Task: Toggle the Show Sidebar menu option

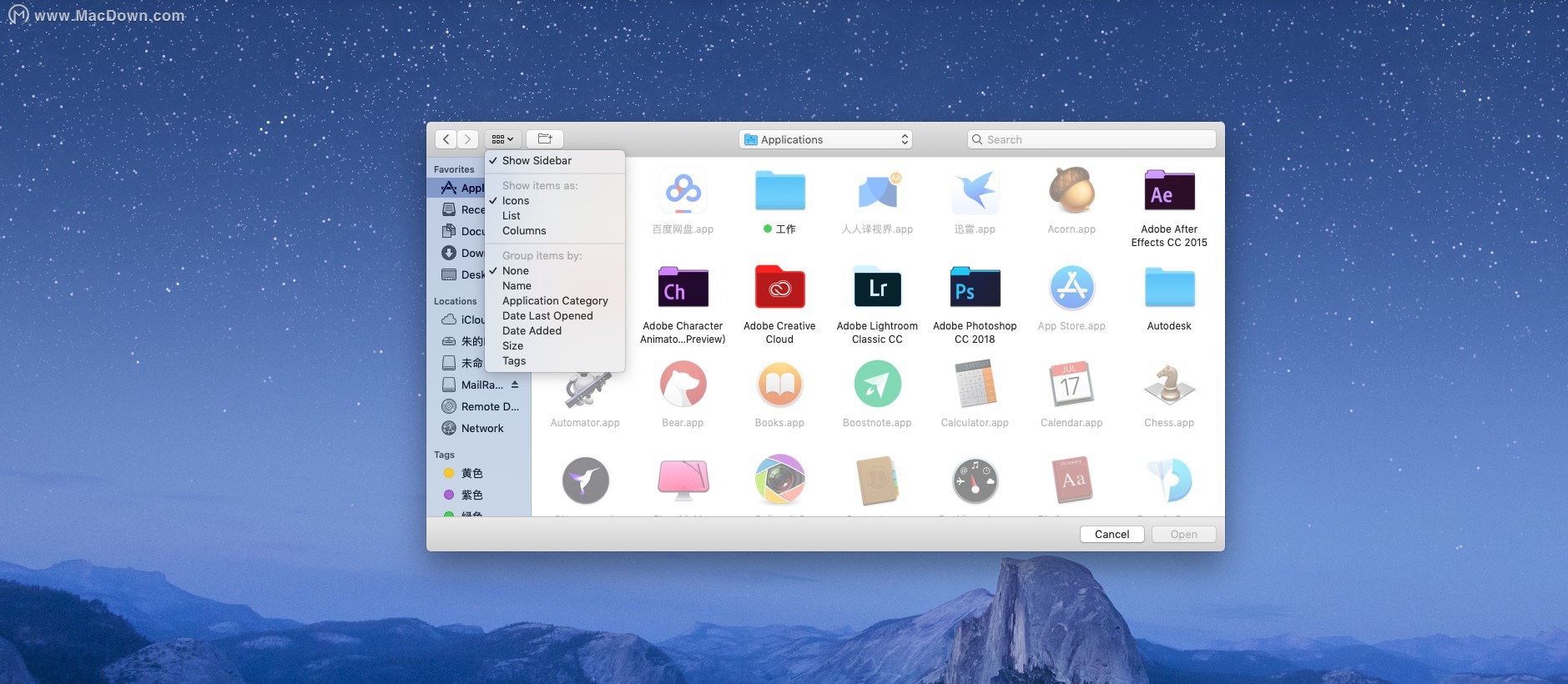Action: [537, 161]
